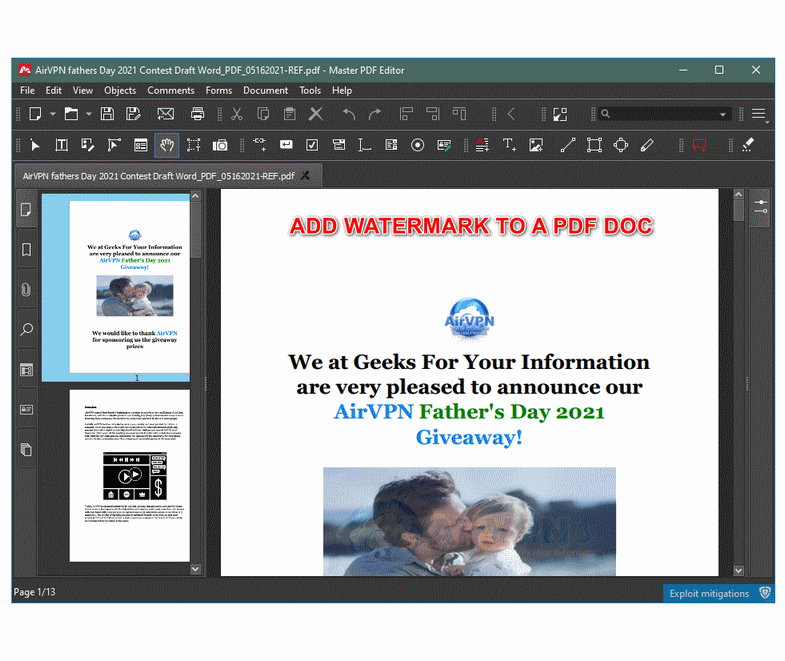Open the Forms menu
785x661 pixels.
pyautogui.click(x=219, y=91)
